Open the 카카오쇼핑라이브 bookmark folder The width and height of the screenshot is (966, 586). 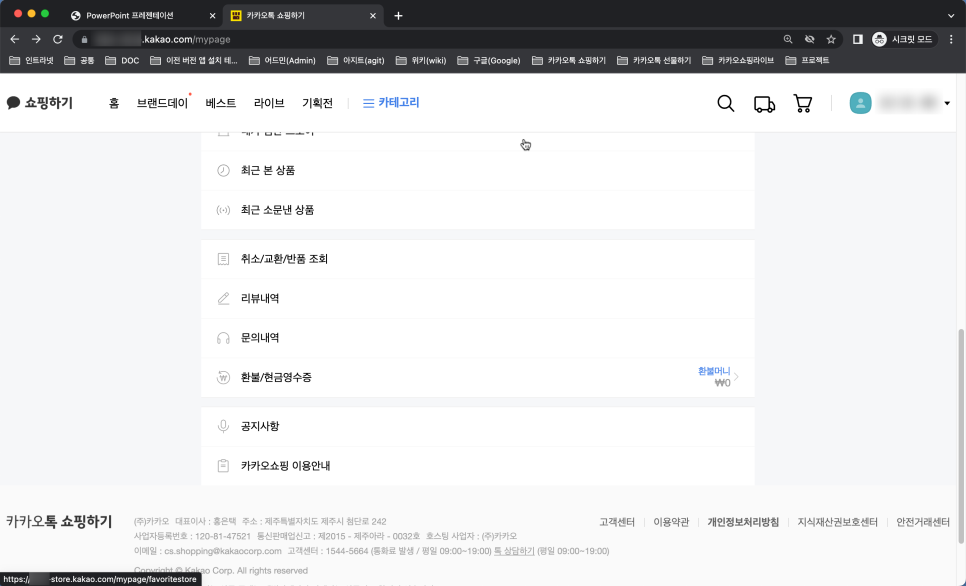point(737,60)
